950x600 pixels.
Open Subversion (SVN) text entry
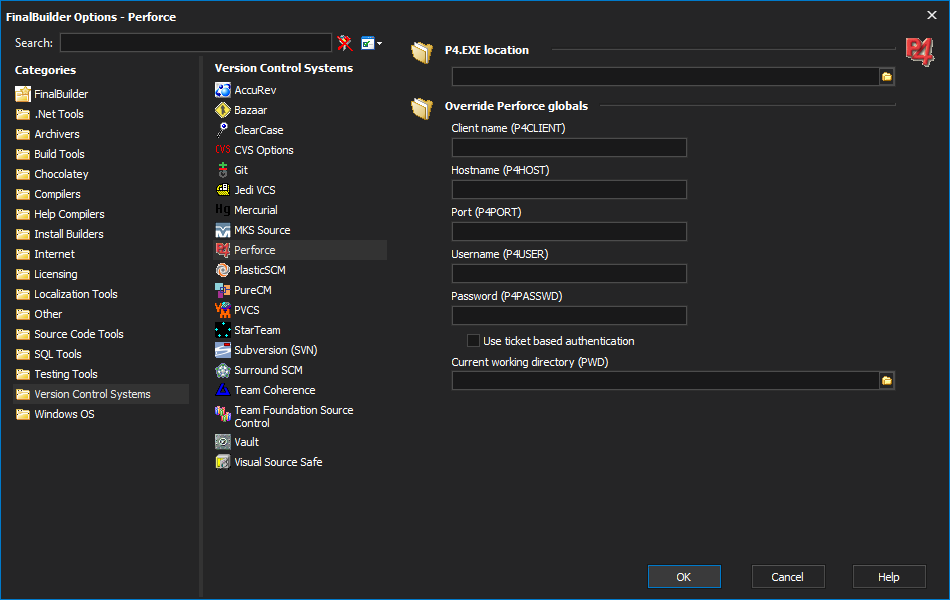276,350
